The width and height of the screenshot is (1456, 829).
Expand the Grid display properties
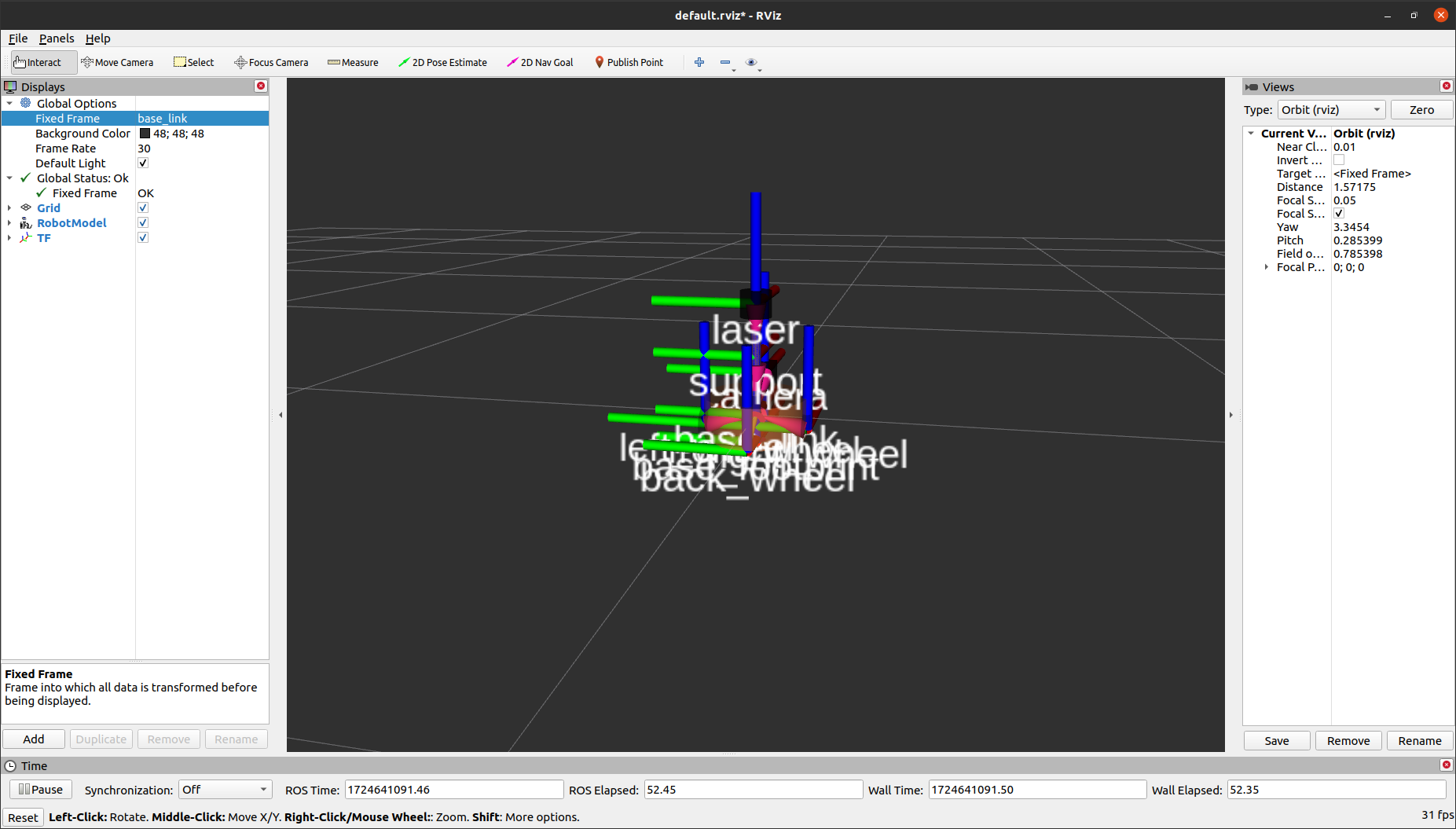click(9, 208)
